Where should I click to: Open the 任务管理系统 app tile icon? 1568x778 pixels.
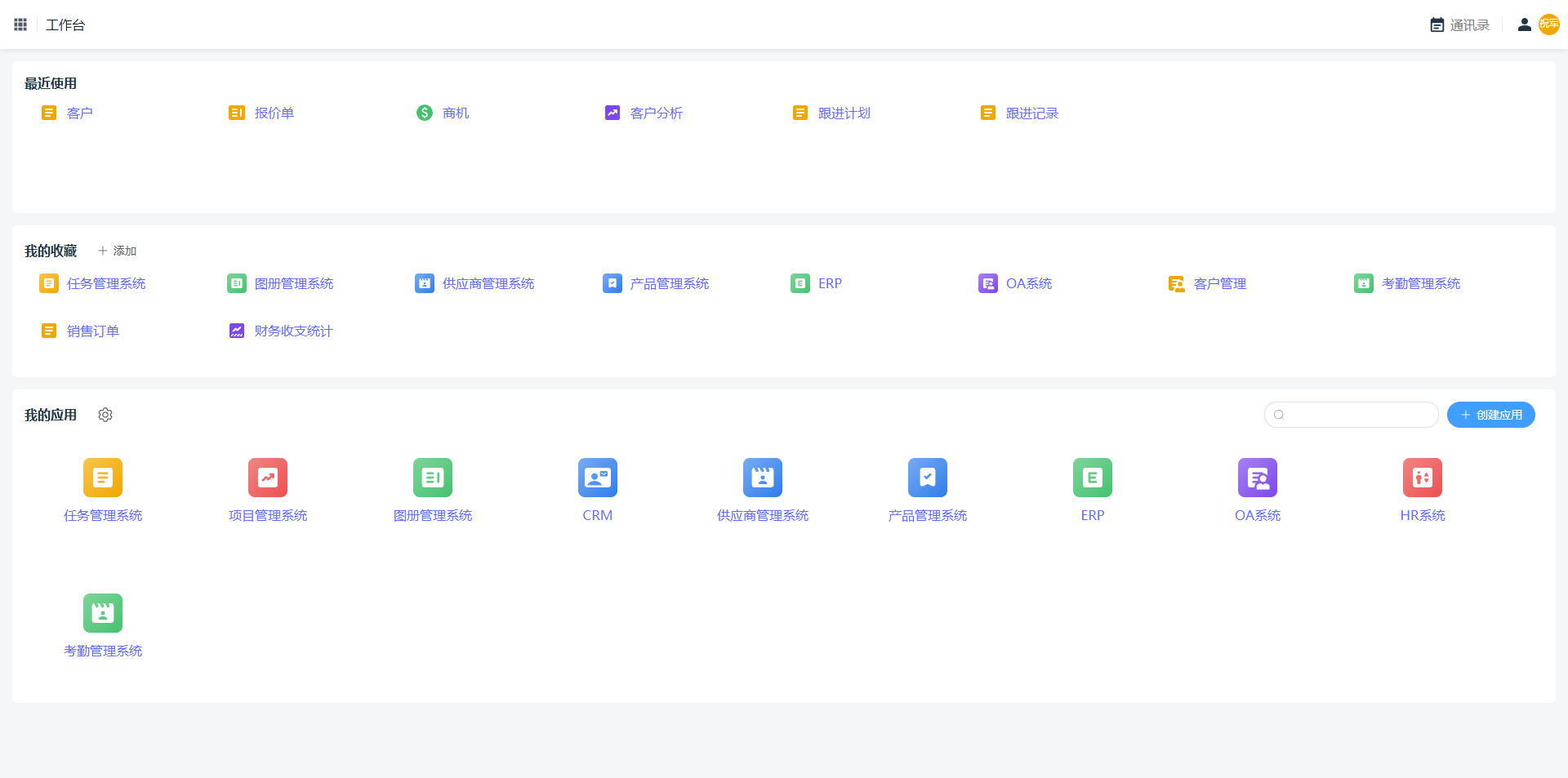point(103,478)
